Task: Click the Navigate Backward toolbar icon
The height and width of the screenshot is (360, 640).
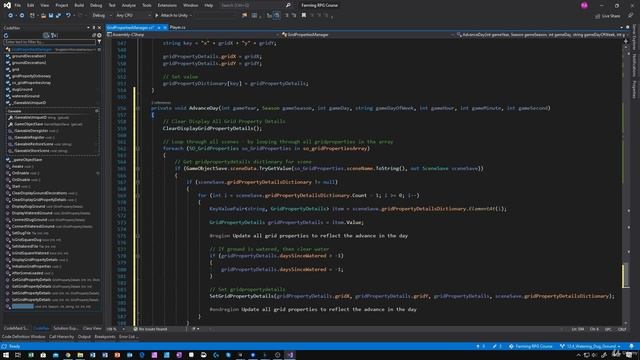Action: pyautogui.click(x=11, y=16)
